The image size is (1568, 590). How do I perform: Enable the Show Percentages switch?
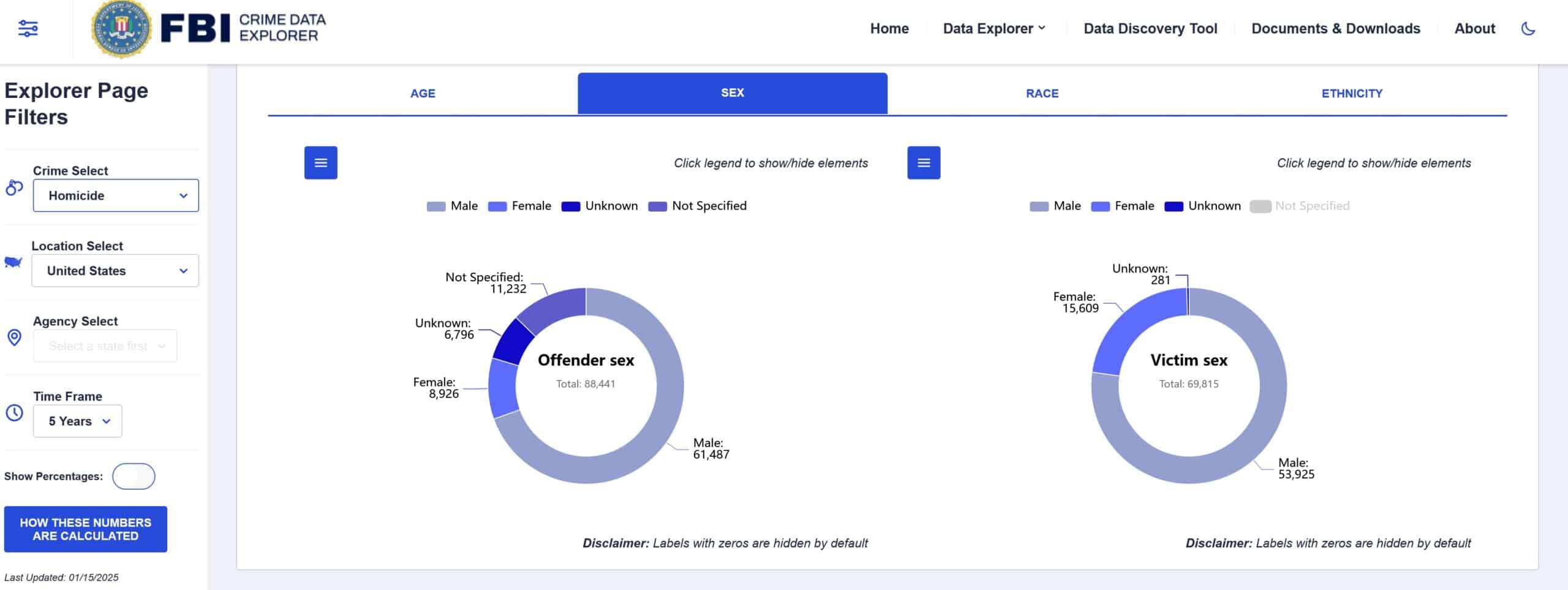(134, 476)
